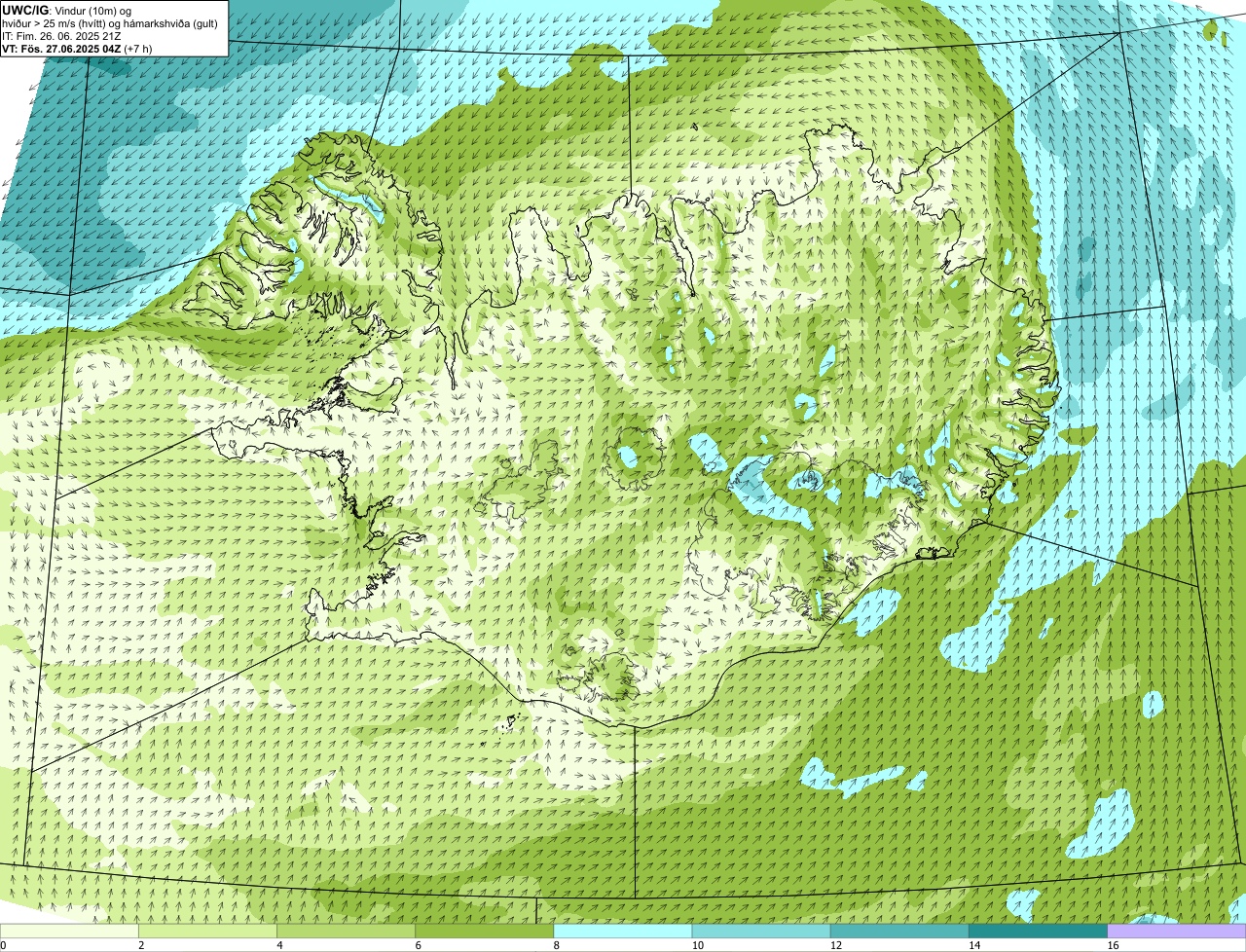Click the "VT: Fös. 27.06.2025 04Z" valid time
This screenshot has width=1246, height=952.
[x=61, y=48]
